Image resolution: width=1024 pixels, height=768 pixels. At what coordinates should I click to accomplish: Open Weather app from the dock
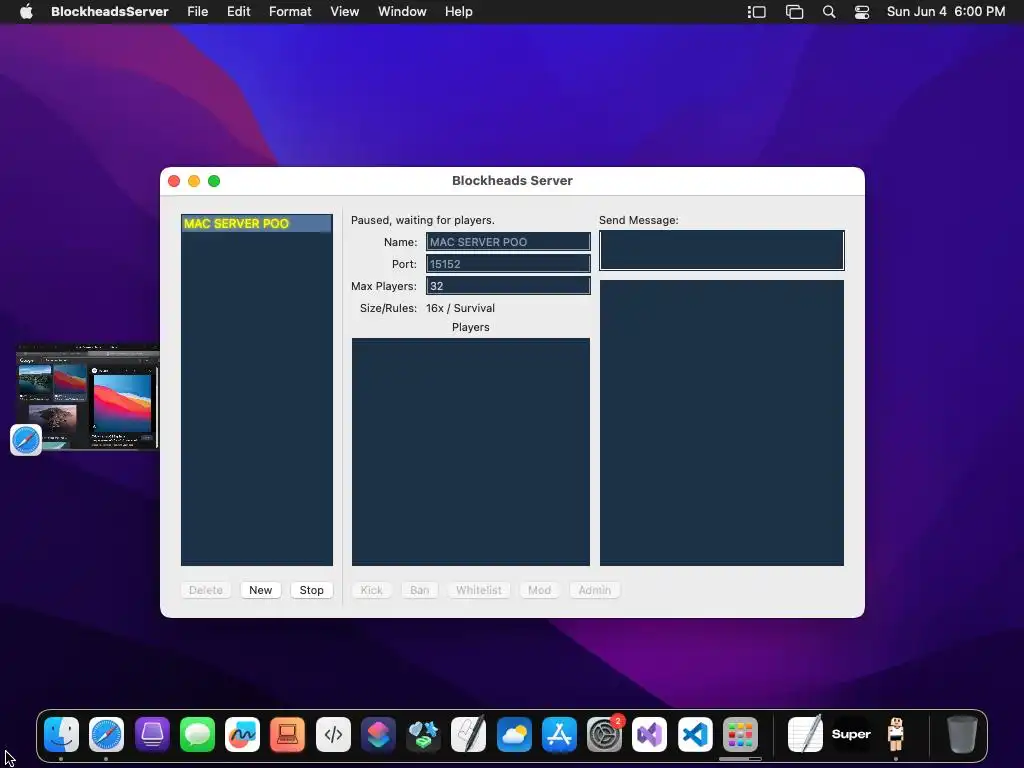[x=514, y=734]
